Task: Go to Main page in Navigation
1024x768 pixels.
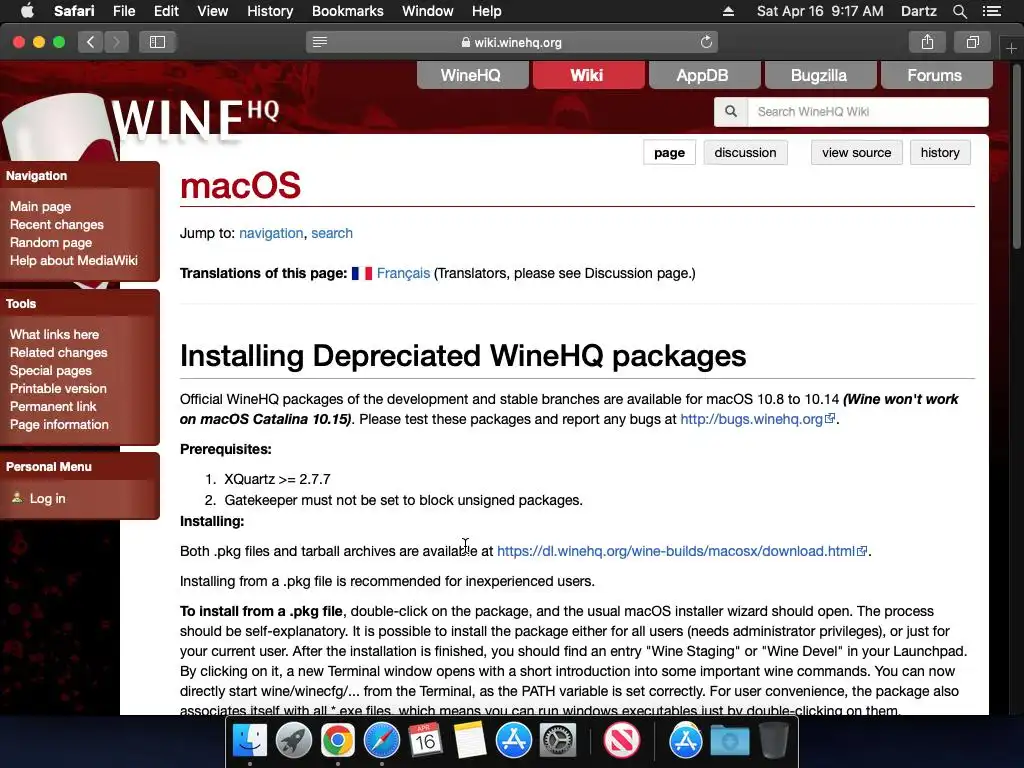Action: click(40, 206)
